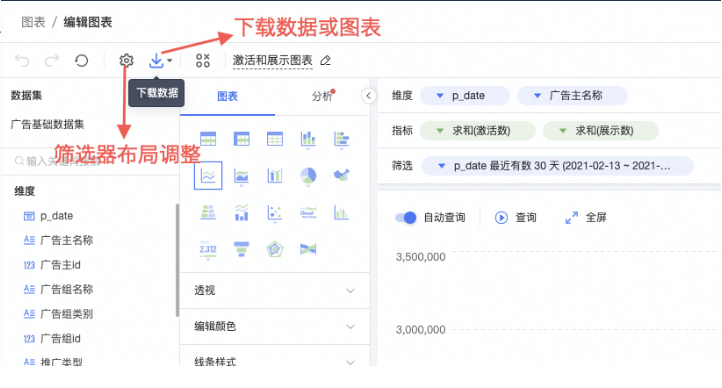This screenshot has width=722, height=388.
Task: Select pivot table with blue left column
Action: (x=241, y=139)
